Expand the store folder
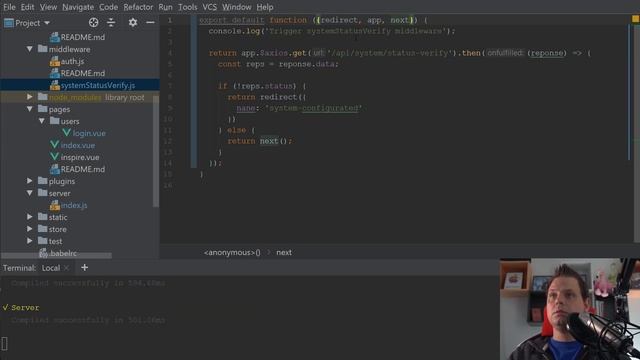The image size is (640, 360). coord(29,229)
